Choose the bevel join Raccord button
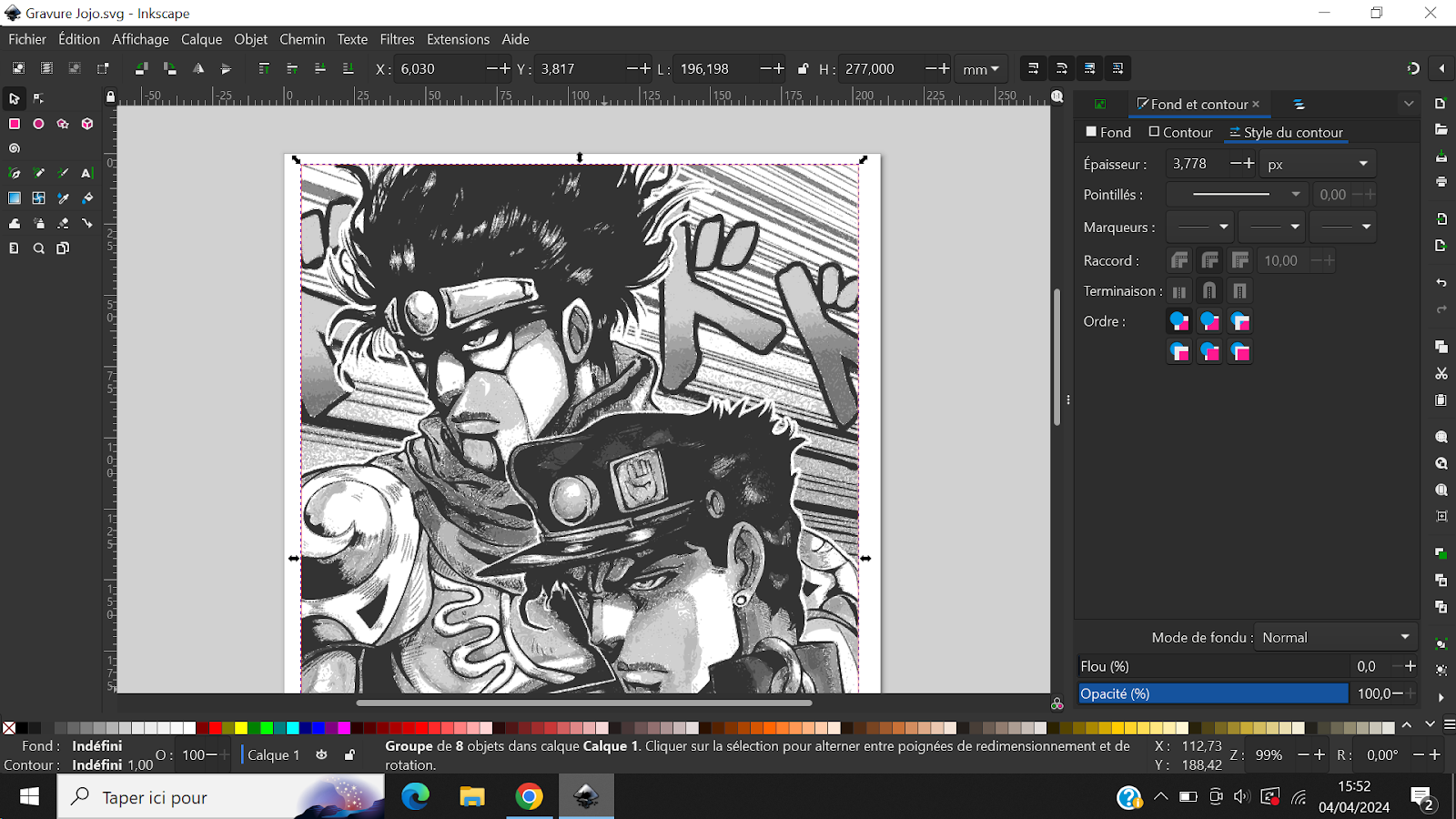This screenshot has height=819, width=1456. tap(1179, 261)
